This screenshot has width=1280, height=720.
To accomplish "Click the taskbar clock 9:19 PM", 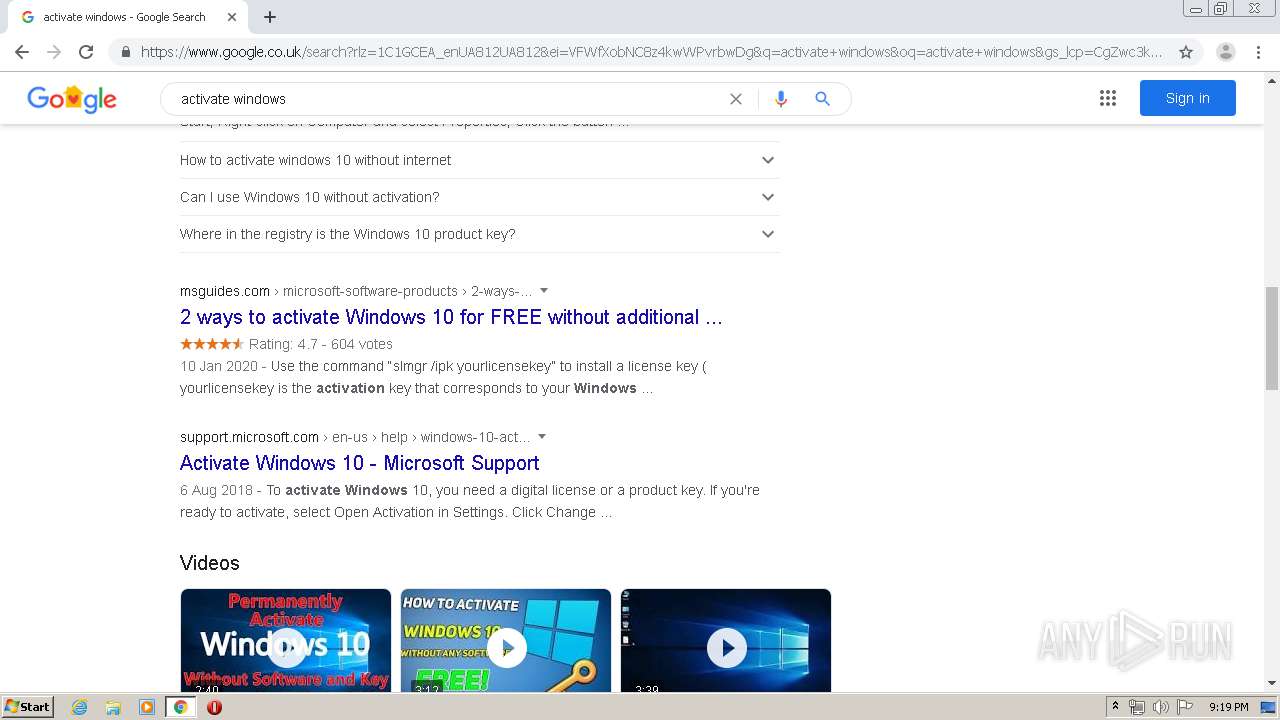I will coord(1228,707).
